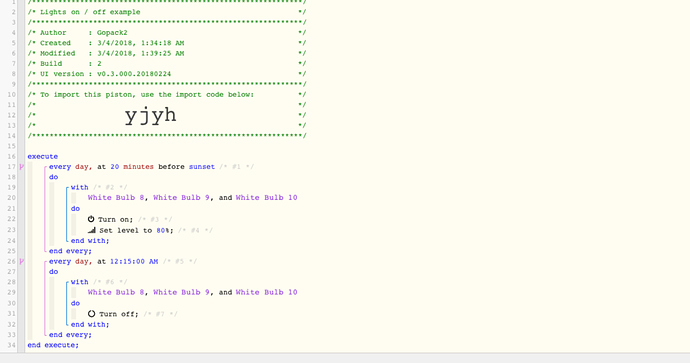Select the import code yjyh
This screenshot has height=363, width=690.
pos(150,116)
